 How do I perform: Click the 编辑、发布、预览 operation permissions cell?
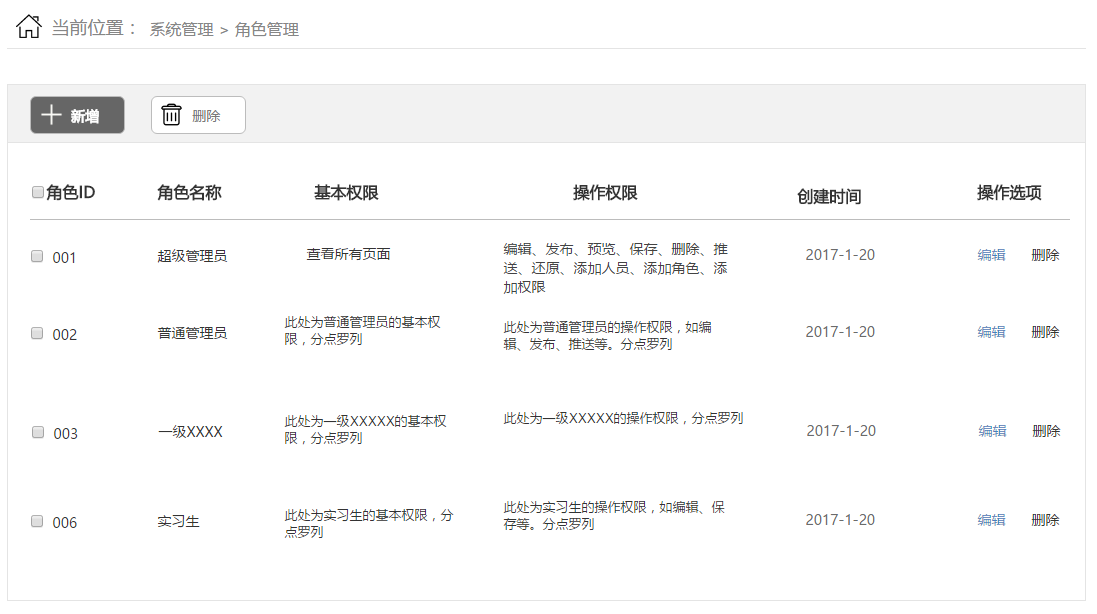point(616,268)
